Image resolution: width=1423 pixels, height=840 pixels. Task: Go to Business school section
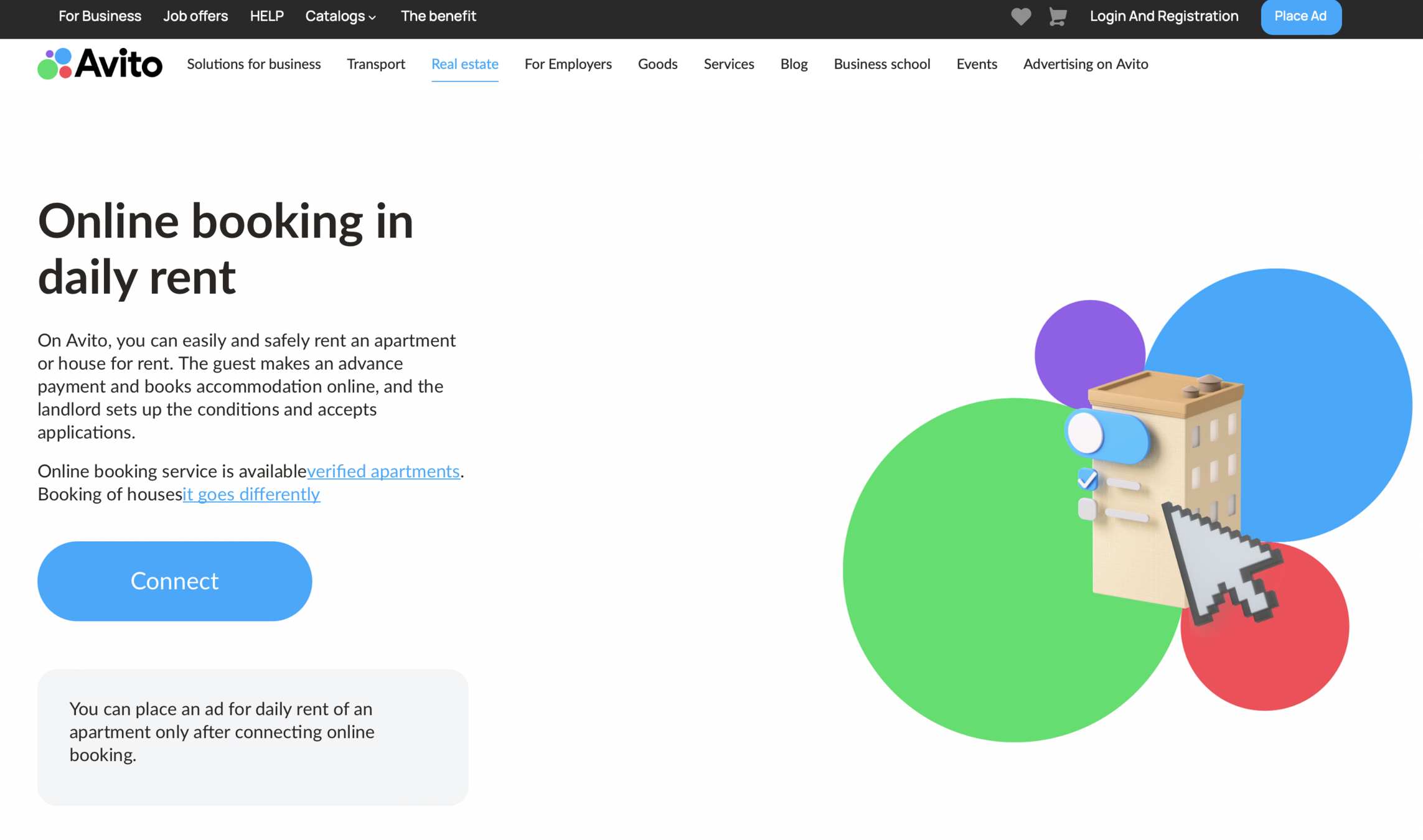point(881,63)
